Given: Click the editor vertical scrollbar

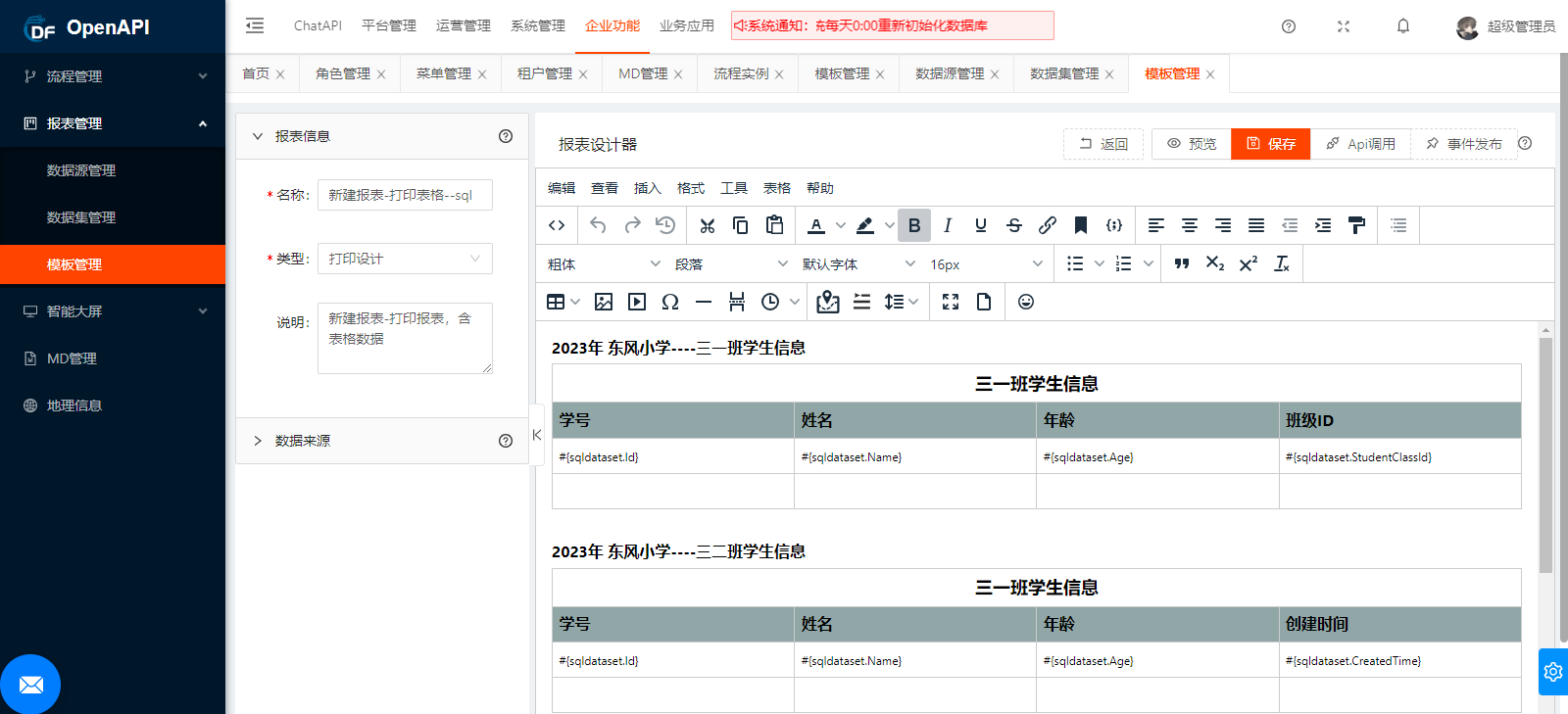Looking at the screenshot, I should tap(1545, 455).
